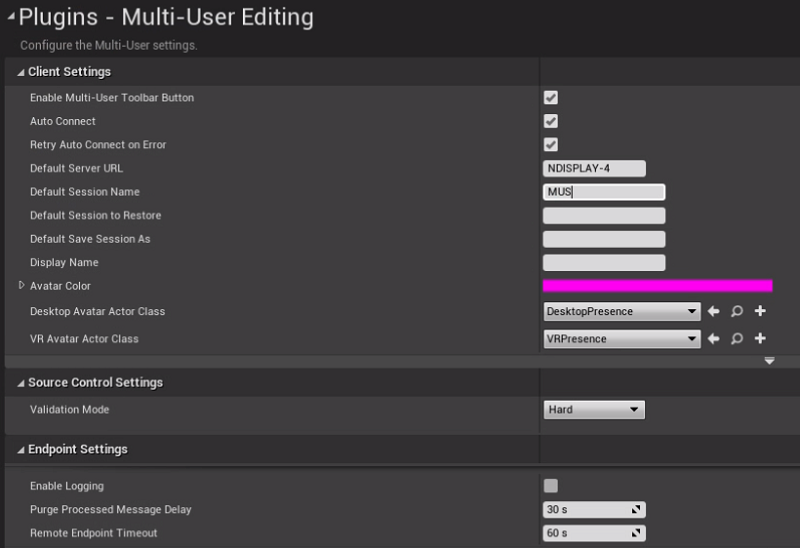Collapse the Source Control Settings section
The height and width of the screenshot is (548, 800).
point(20,383)
